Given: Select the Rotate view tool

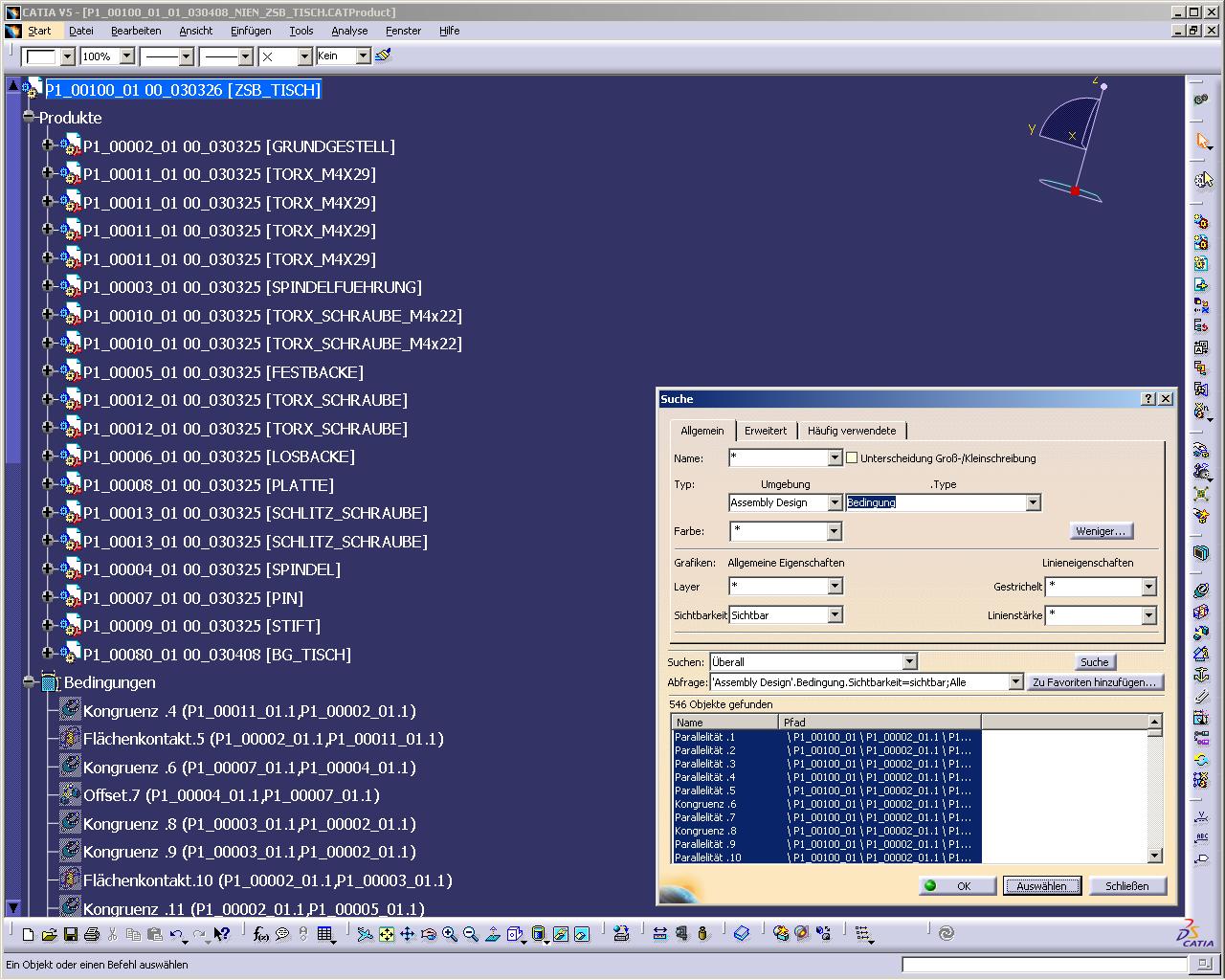Looking at the screenshot, I should [x=429, y=934].
